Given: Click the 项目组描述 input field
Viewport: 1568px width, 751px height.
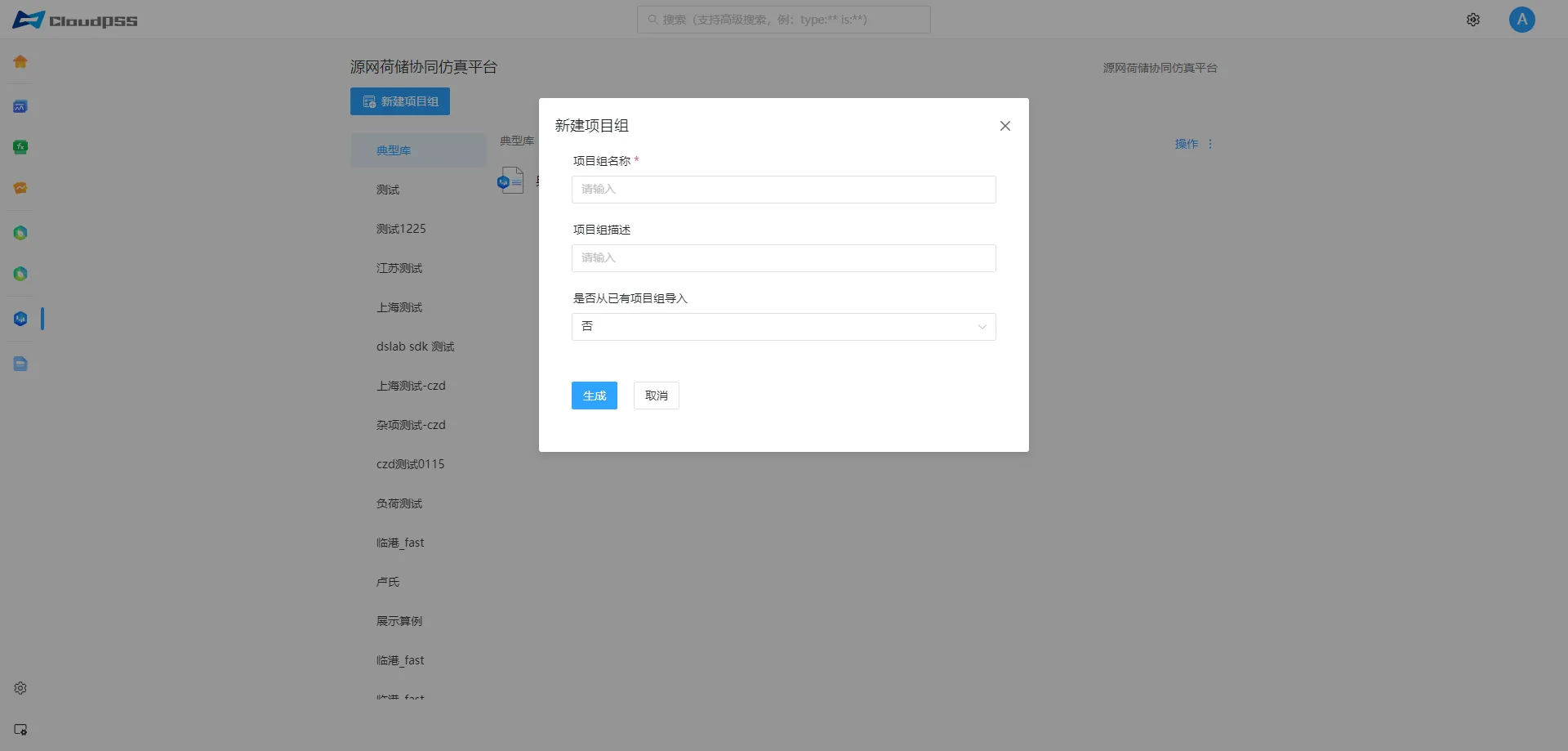Looking at the screenshot, I should tap(784, 258).
